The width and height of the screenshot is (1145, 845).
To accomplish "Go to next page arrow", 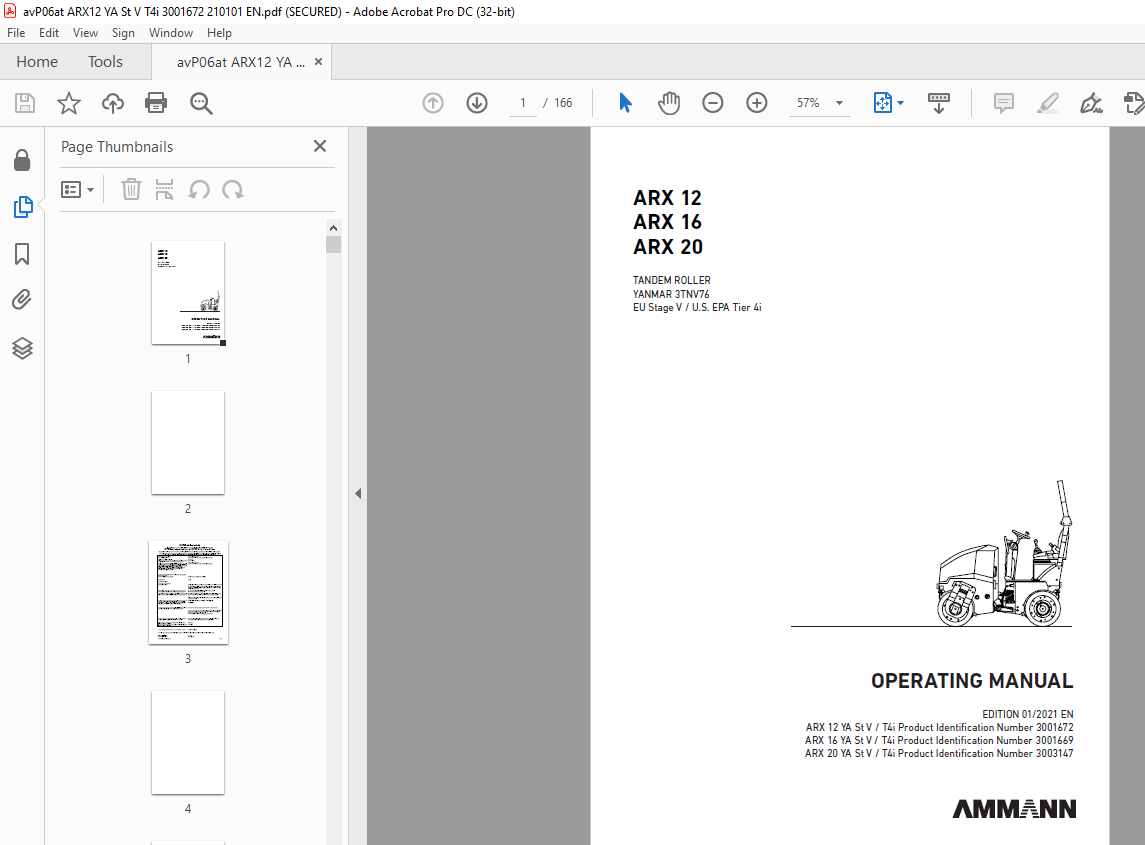I will [477, 103].
